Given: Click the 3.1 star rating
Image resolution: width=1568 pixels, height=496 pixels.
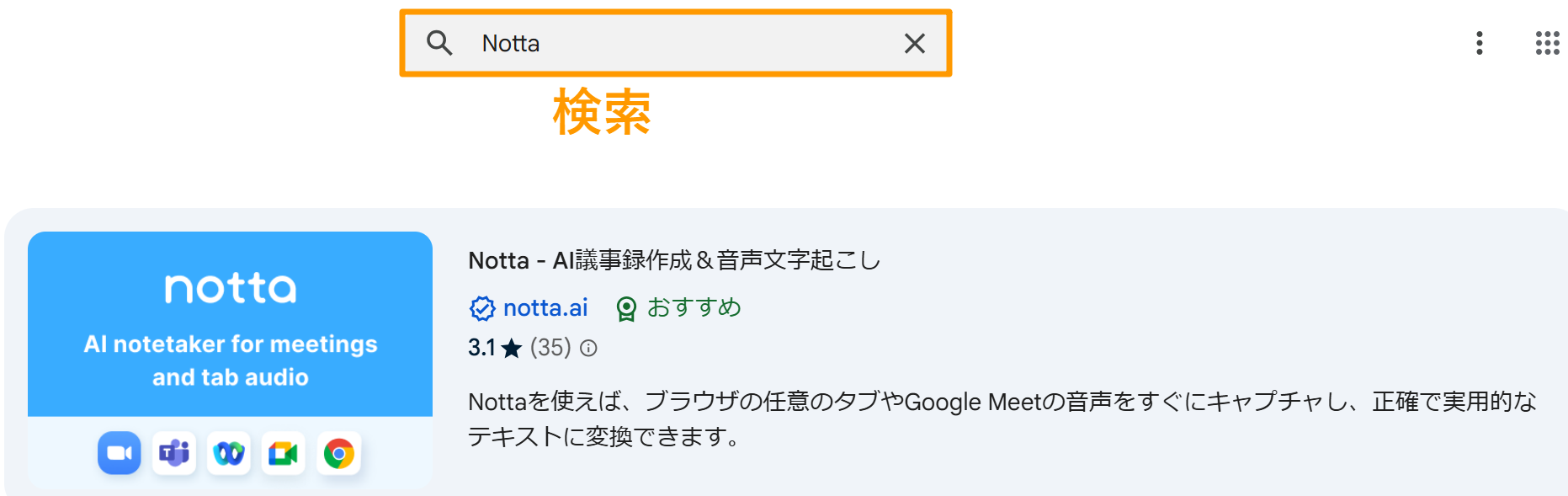Looking at the screenshot, I should click(495, 348).
